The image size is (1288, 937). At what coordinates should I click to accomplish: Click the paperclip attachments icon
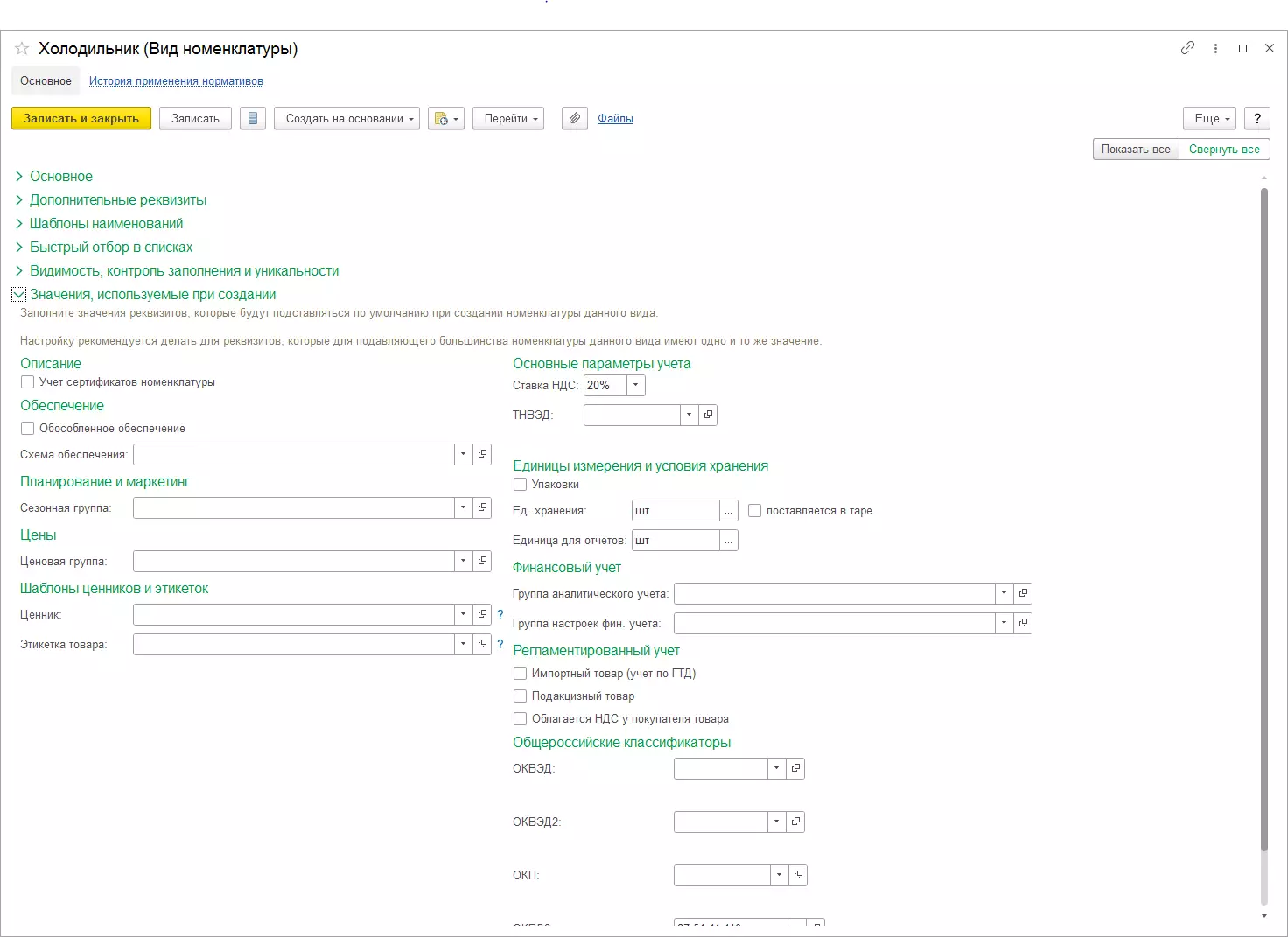574,119
